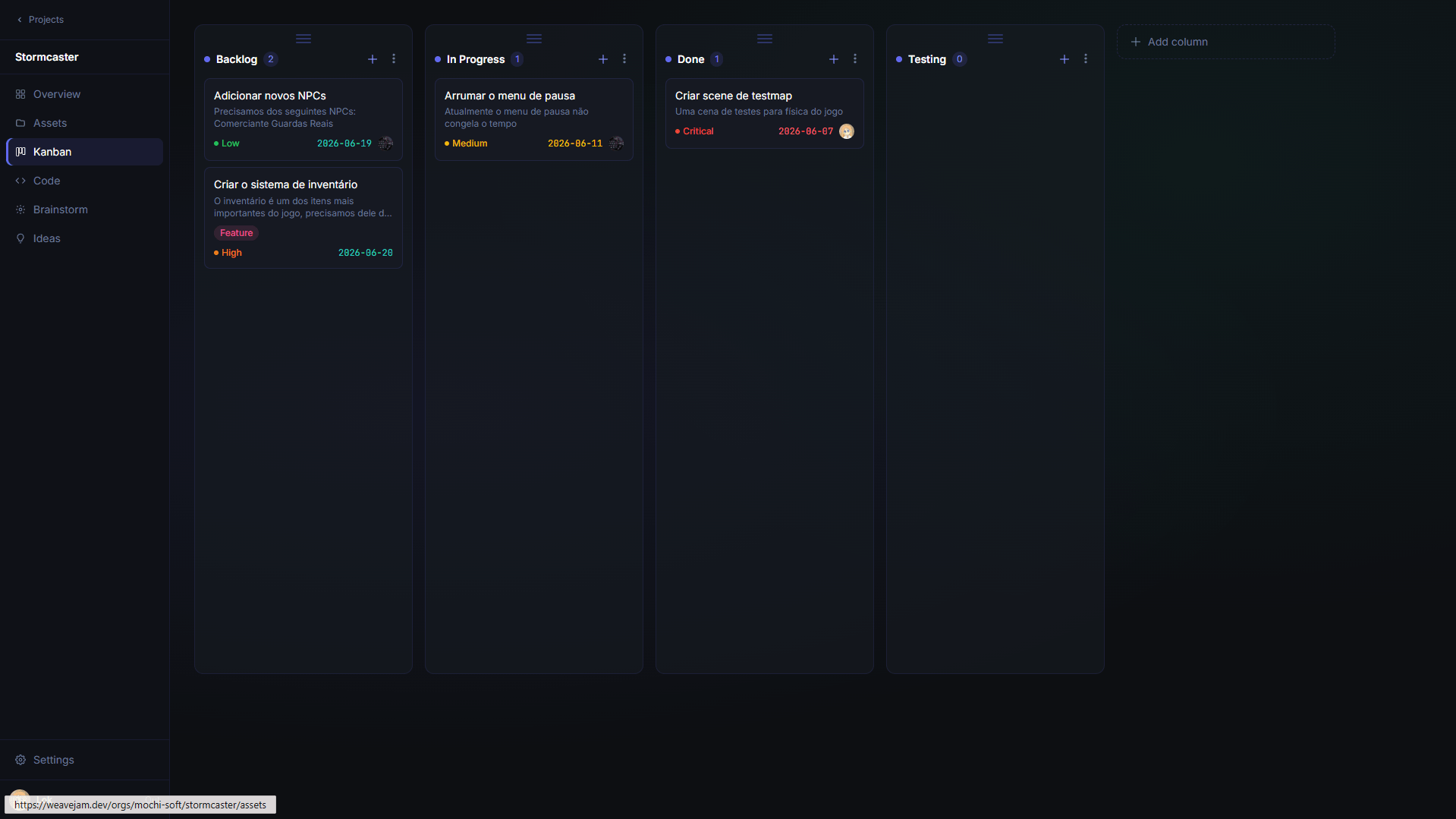Click the Settings gear icon
Screen dimensions: 1456x819
20,760
